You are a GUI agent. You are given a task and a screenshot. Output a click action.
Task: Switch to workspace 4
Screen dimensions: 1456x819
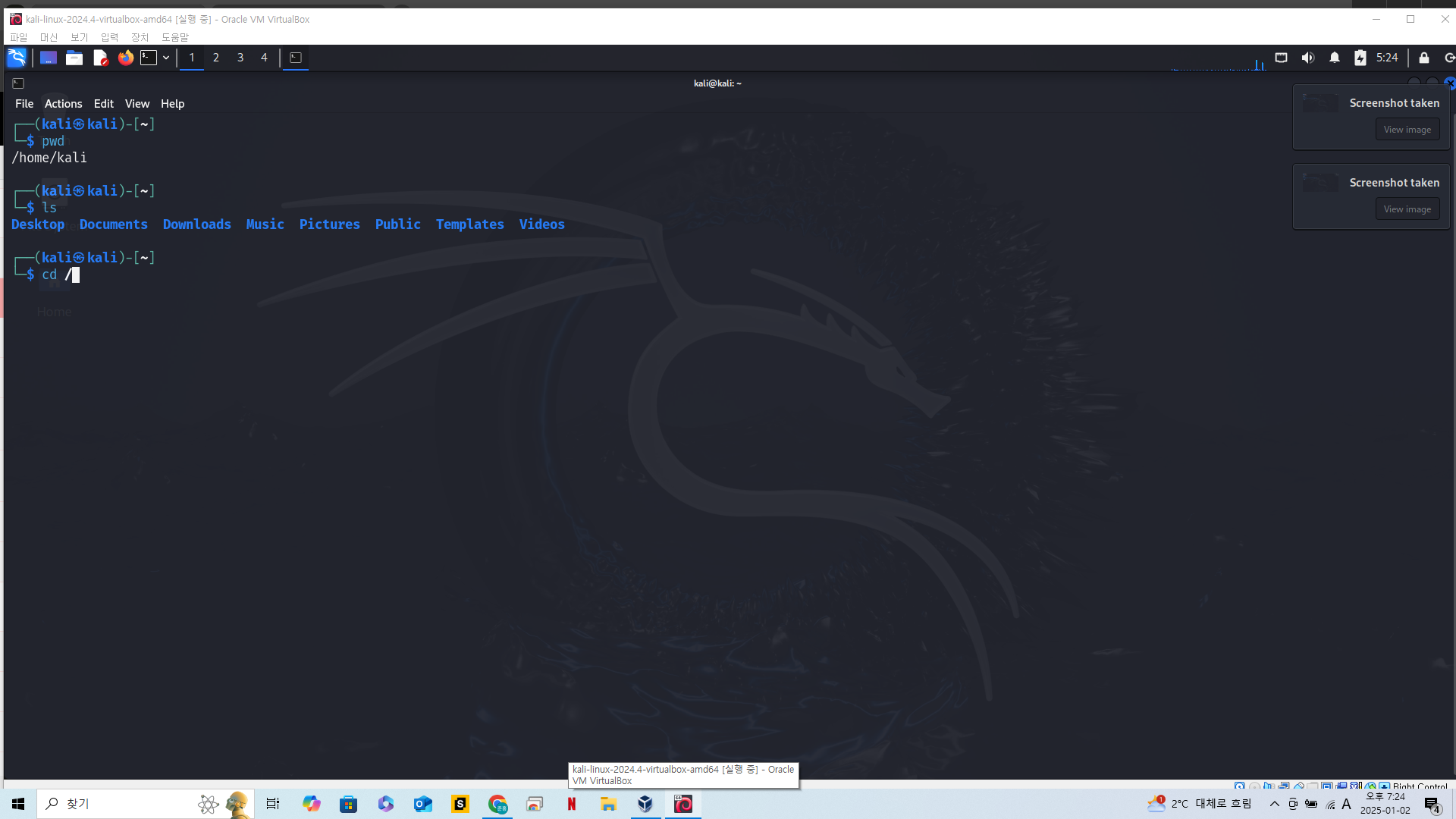pos(264,58)
